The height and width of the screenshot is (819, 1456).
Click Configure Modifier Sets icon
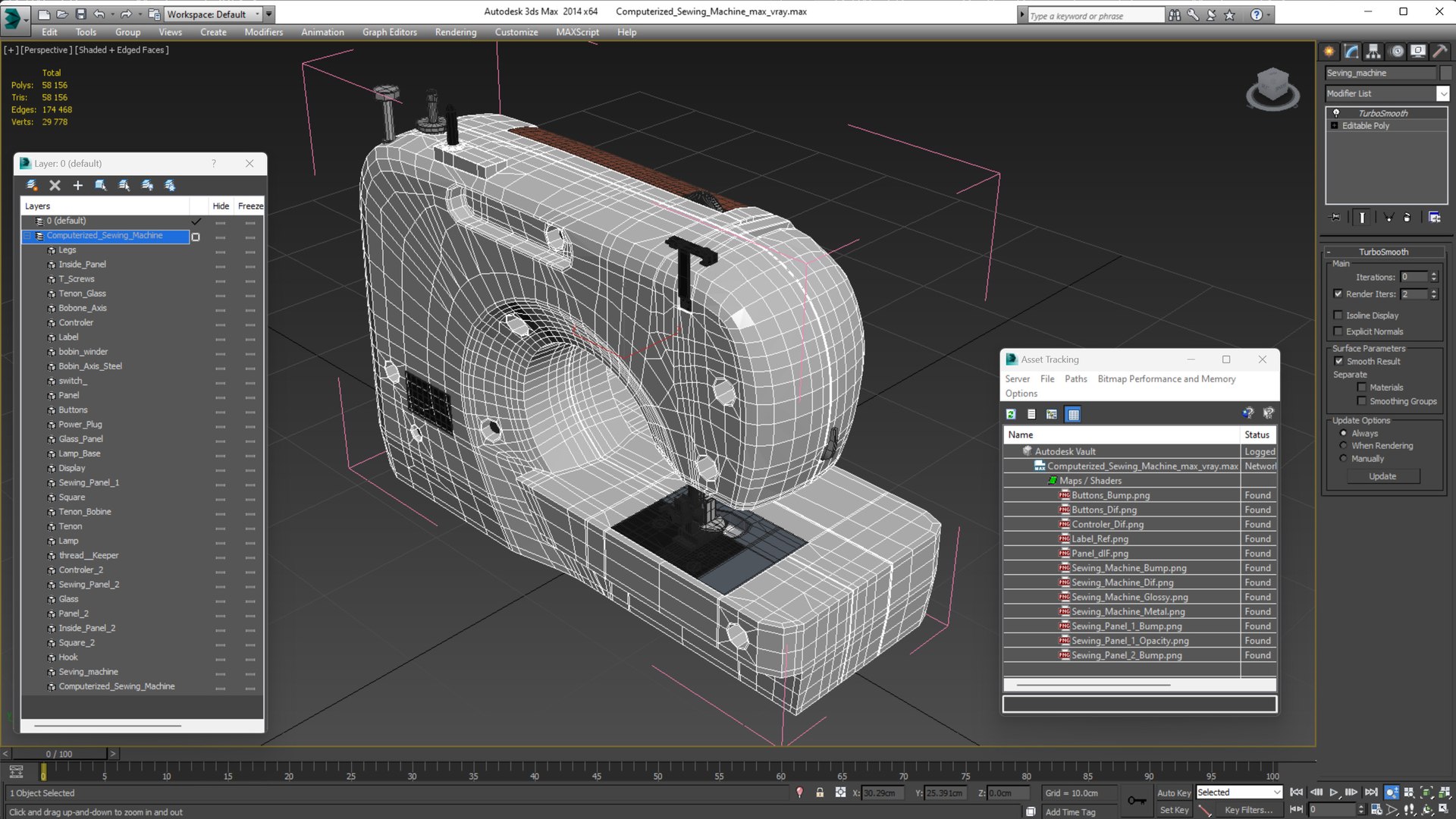pyautogui.click(x=1435, y=218)
